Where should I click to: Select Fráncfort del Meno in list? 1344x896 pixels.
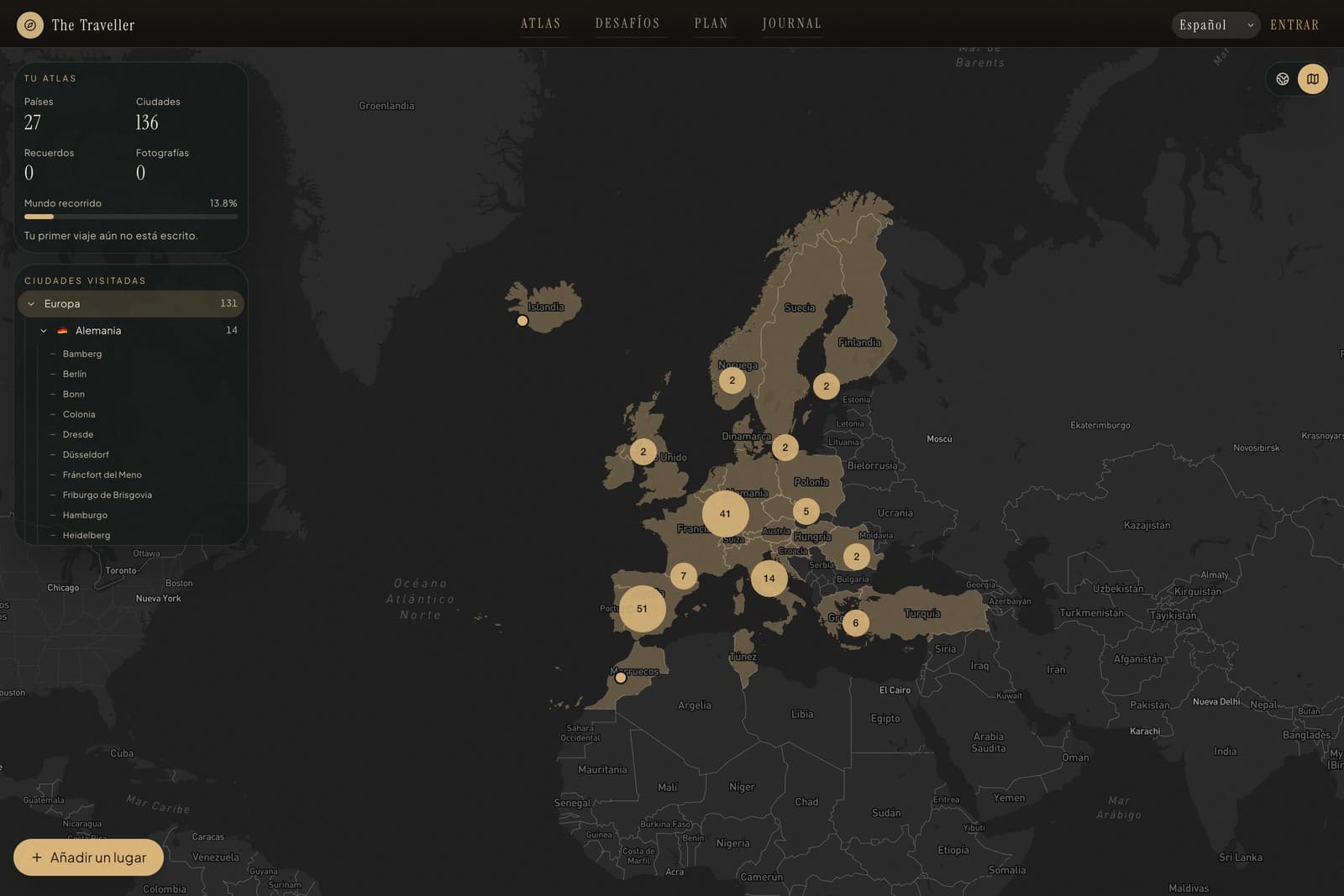pyautogui.click(x=102, y=474)
